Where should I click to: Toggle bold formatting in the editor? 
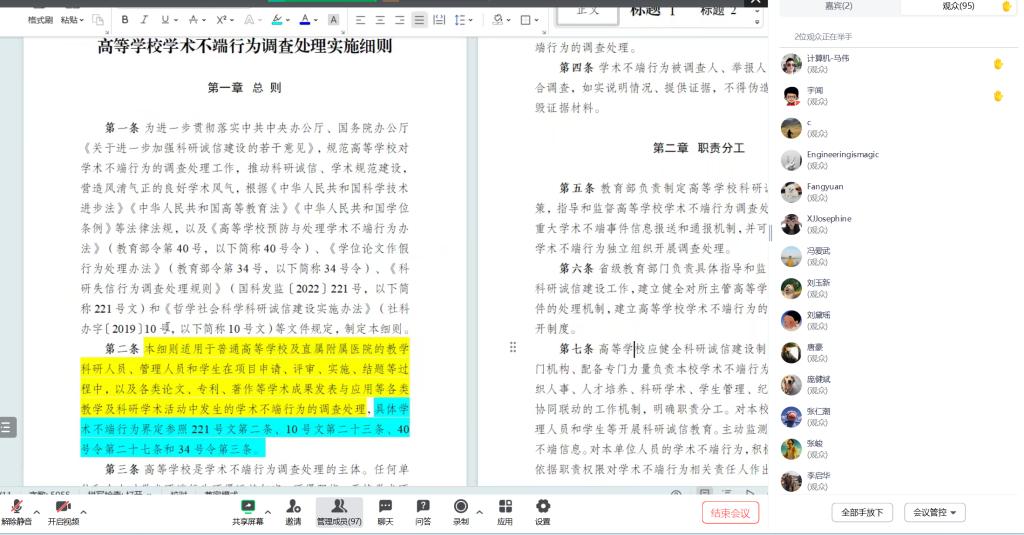coord(125,20)
